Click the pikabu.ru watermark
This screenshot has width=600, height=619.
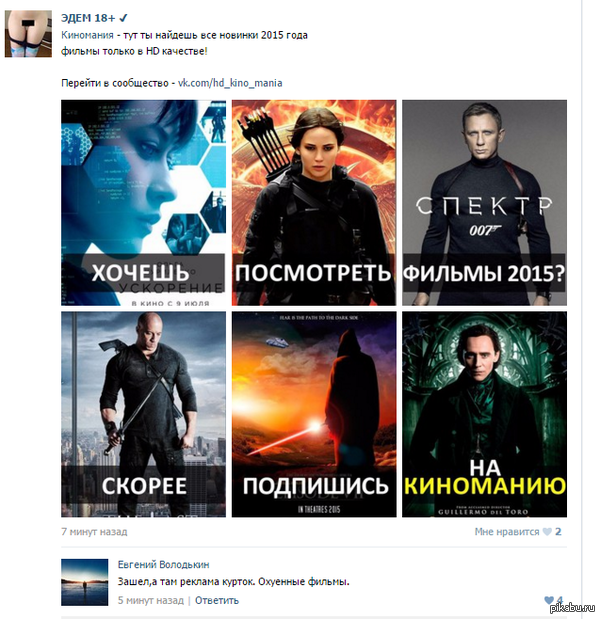(x=572, y=608)
